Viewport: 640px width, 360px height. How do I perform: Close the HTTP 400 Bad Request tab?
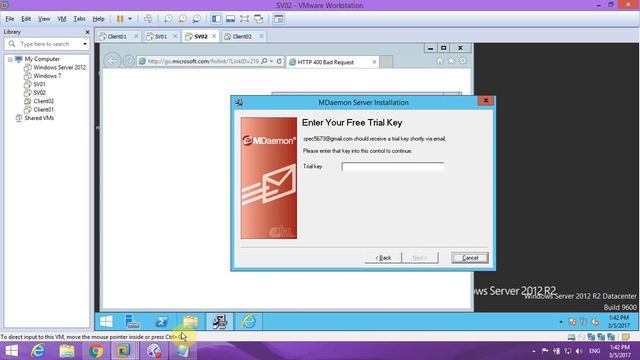pyautogui.click(x=374, y=62)
